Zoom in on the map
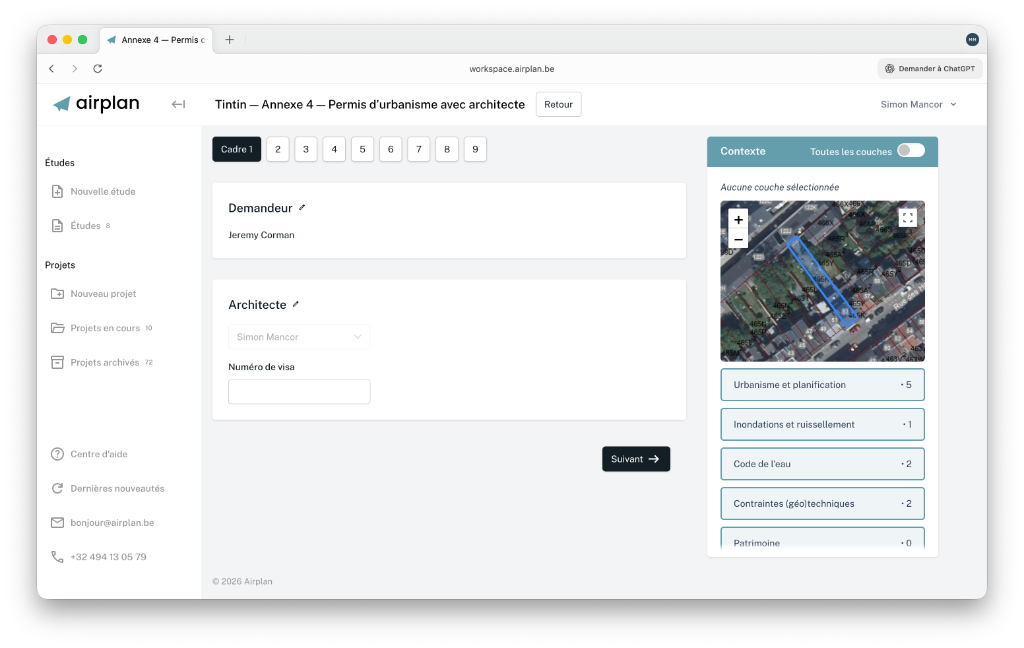Viewport: 1024px width, 648px height. (x=738, y=219)
